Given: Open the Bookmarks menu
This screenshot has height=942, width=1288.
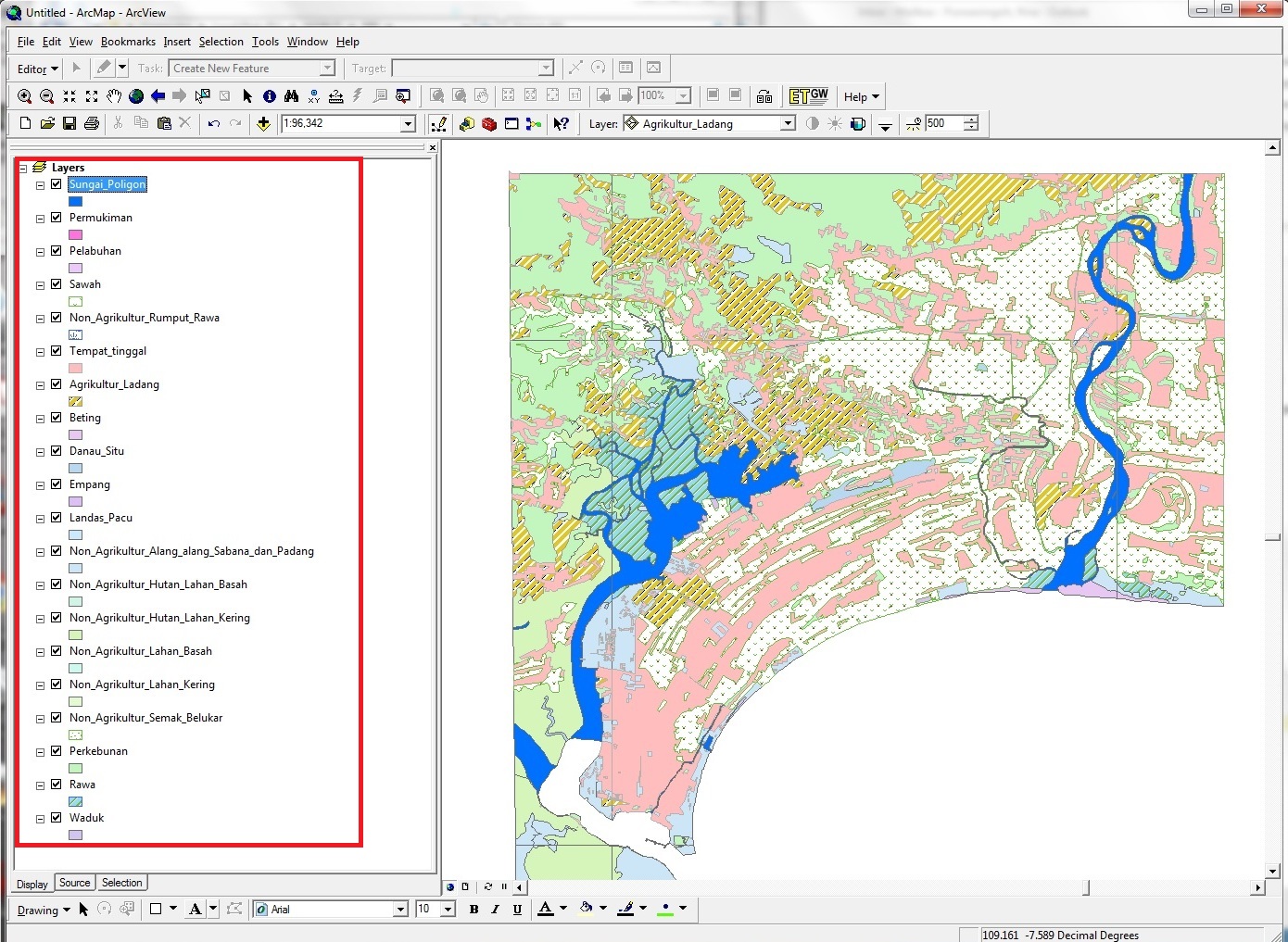Looking at the screenshot, I should [128, 42].
